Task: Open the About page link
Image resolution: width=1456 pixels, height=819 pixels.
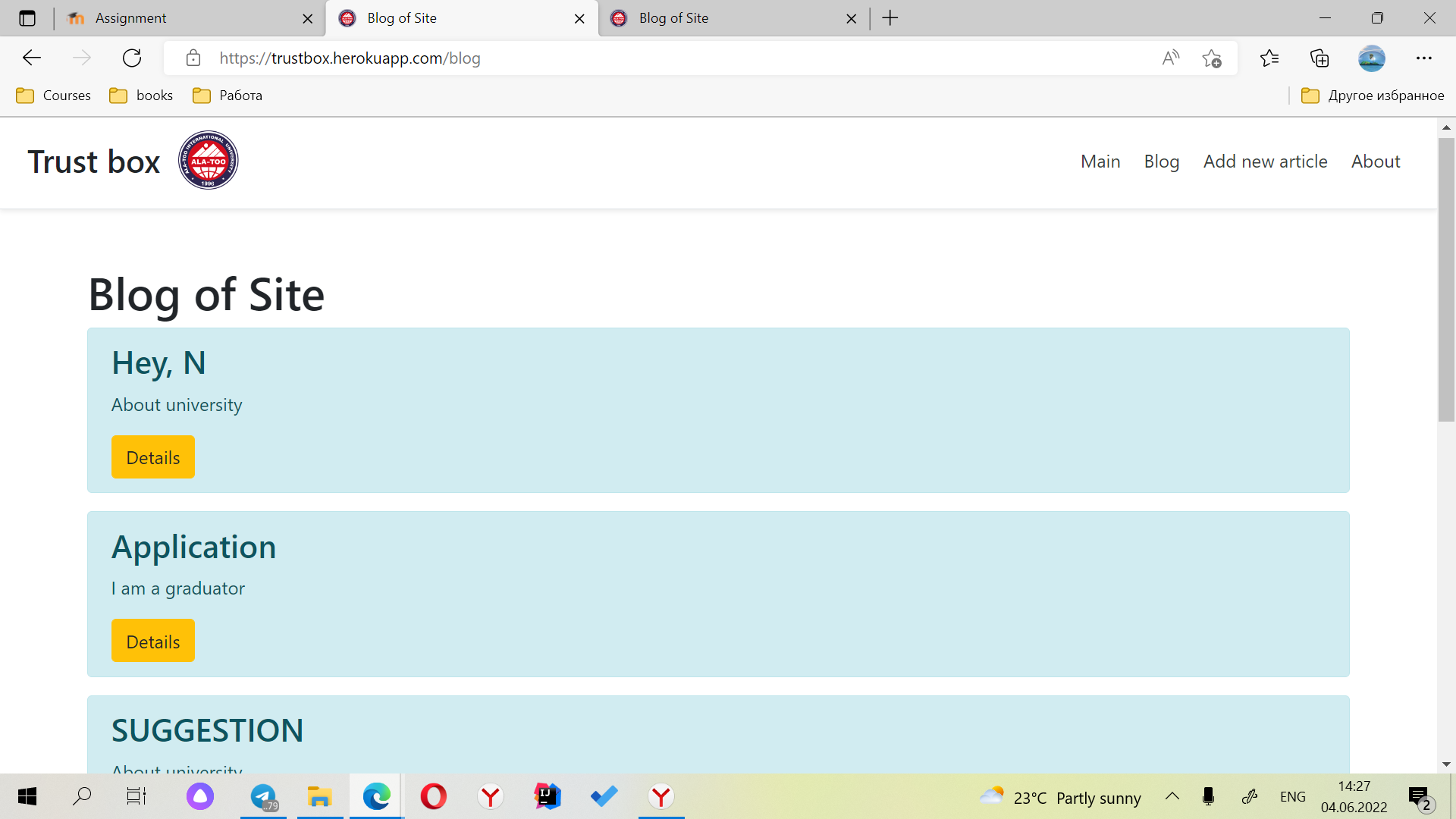Action: pyautogui.click(x=1375, y=162)
